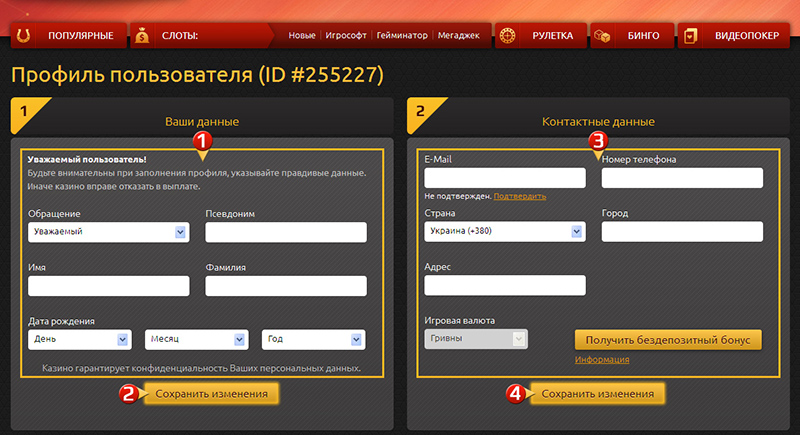Screen dimensions: 800x435
Task: Click the money bag Слоты icon
Action: point(142,36)
